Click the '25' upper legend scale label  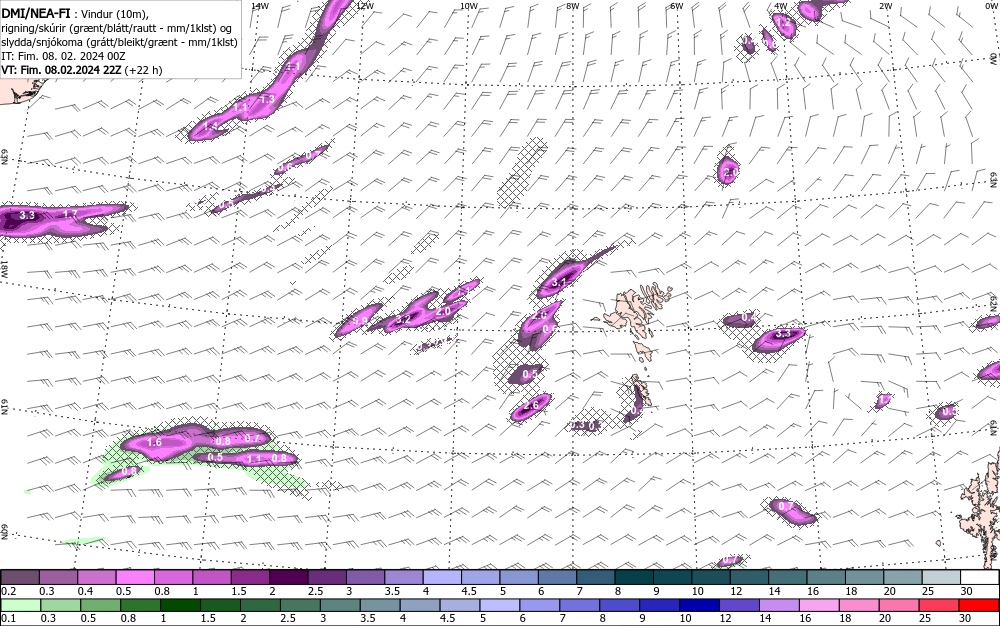[928, 591]
